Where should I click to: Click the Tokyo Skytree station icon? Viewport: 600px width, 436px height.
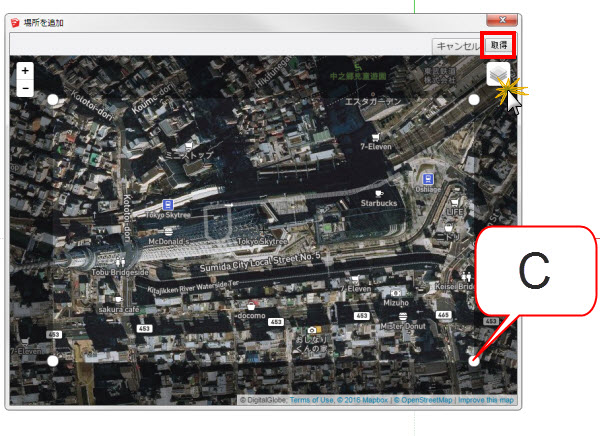tap(168, 205)
